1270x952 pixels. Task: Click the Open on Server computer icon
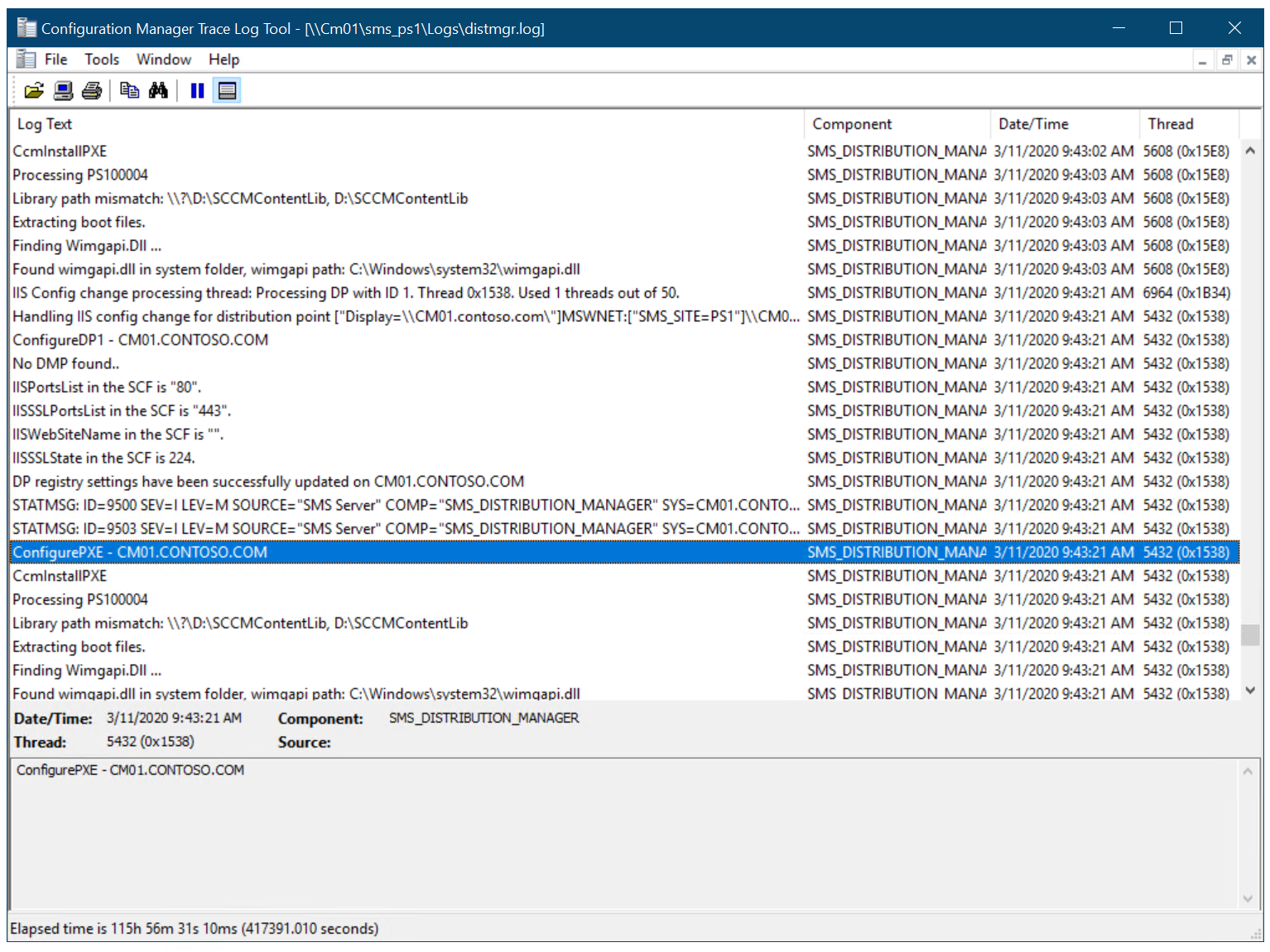63,91
